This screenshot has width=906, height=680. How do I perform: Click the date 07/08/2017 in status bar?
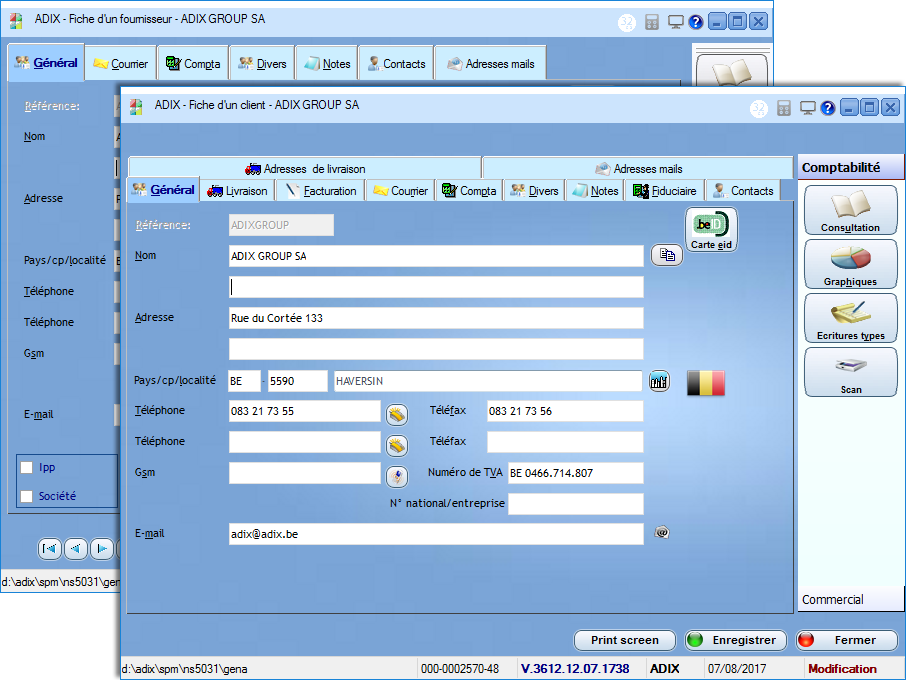click(x=737, y=668)
